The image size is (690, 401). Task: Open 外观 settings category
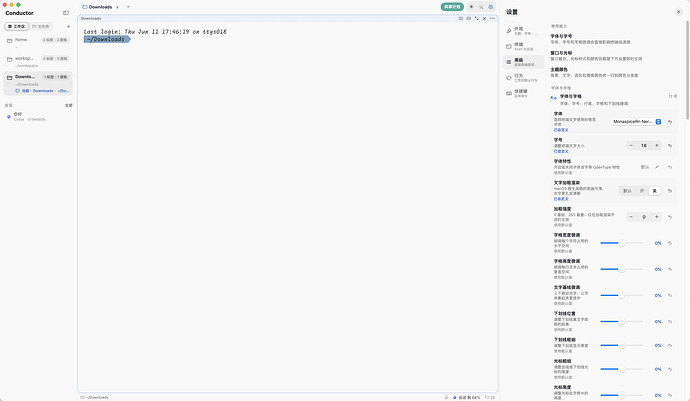point(523,31)
